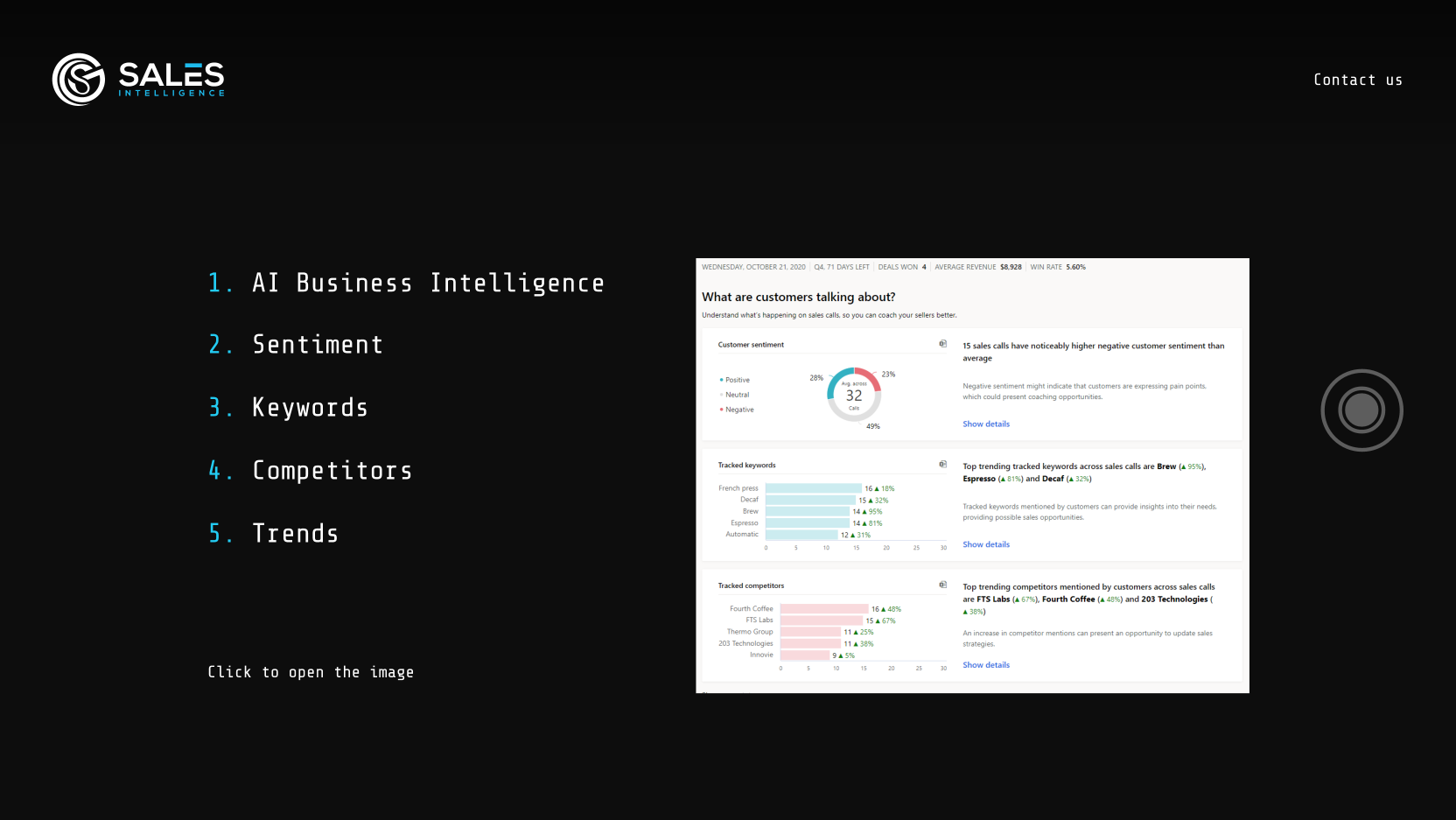This screenshot has width=1456, height=820.
Task: Click the FTS Labs competitor label
Action: tap(759, 620)
